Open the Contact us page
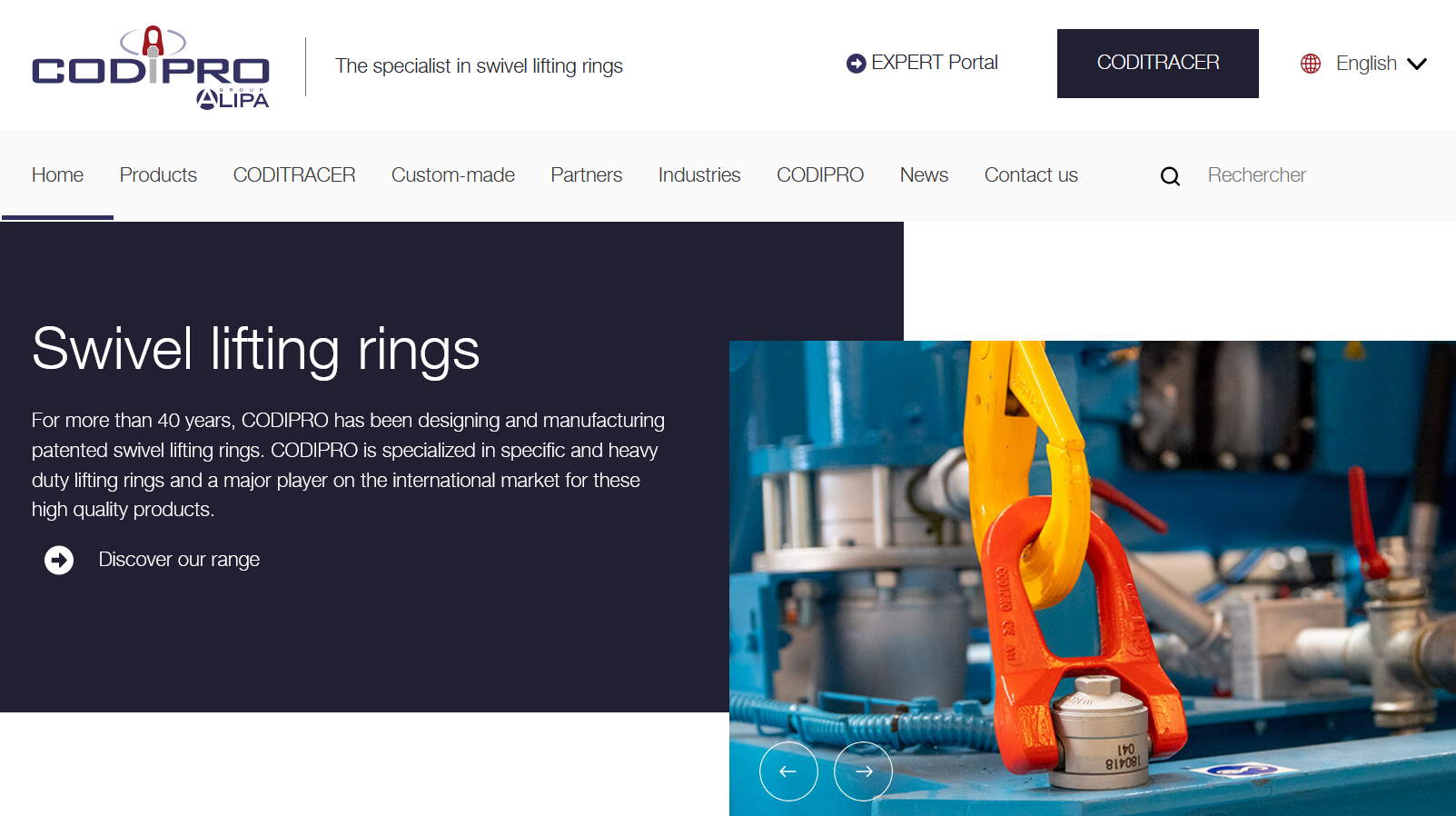Screen dimensions: 1456x816 tap(1031, 175)
